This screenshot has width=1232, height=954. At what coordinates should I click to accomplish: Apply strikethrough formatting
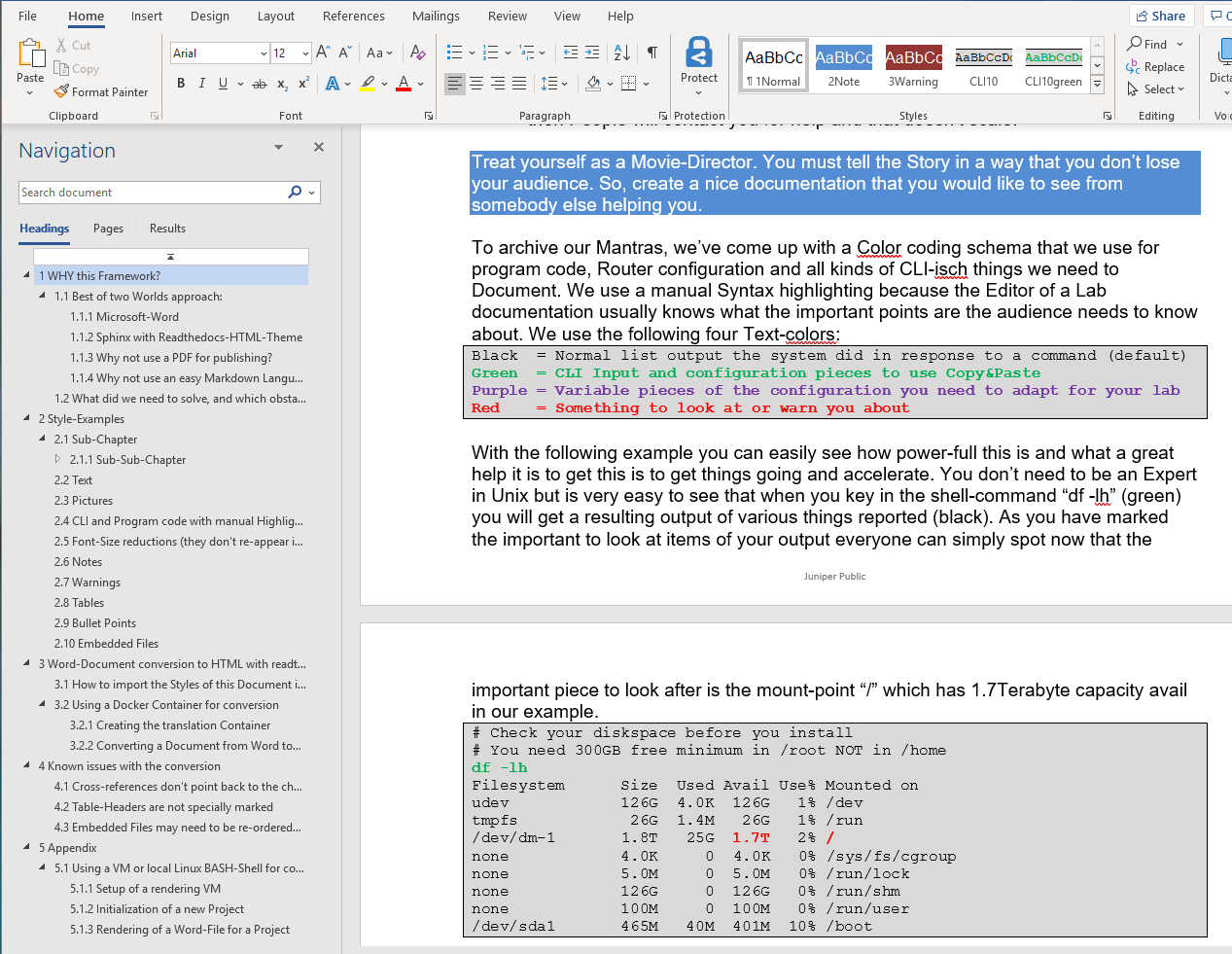260,84
